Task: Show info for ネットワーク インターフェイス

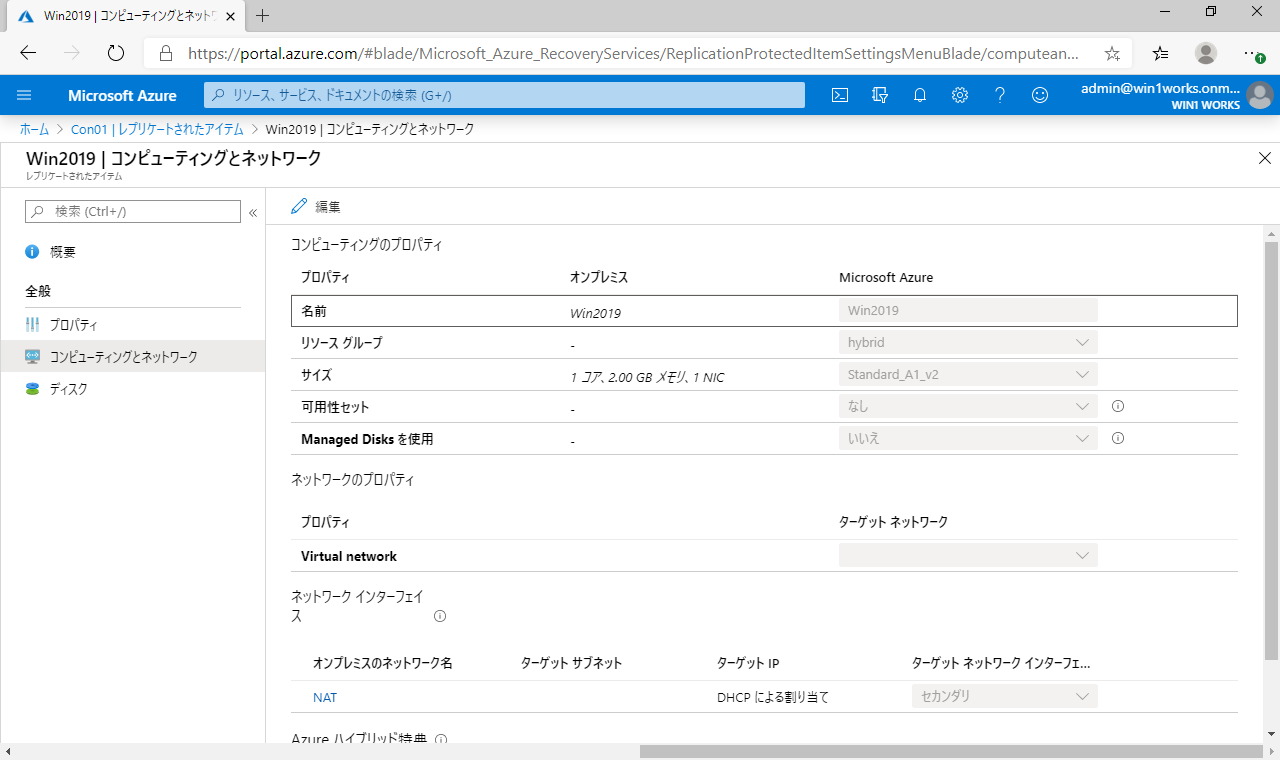Action: [x=440, y=617]
